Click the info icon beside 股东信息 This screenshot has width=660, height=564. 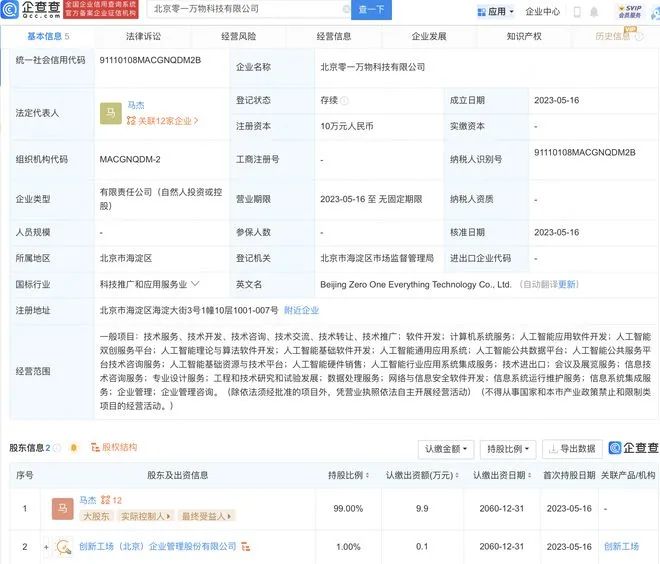(x=57, y=448)
